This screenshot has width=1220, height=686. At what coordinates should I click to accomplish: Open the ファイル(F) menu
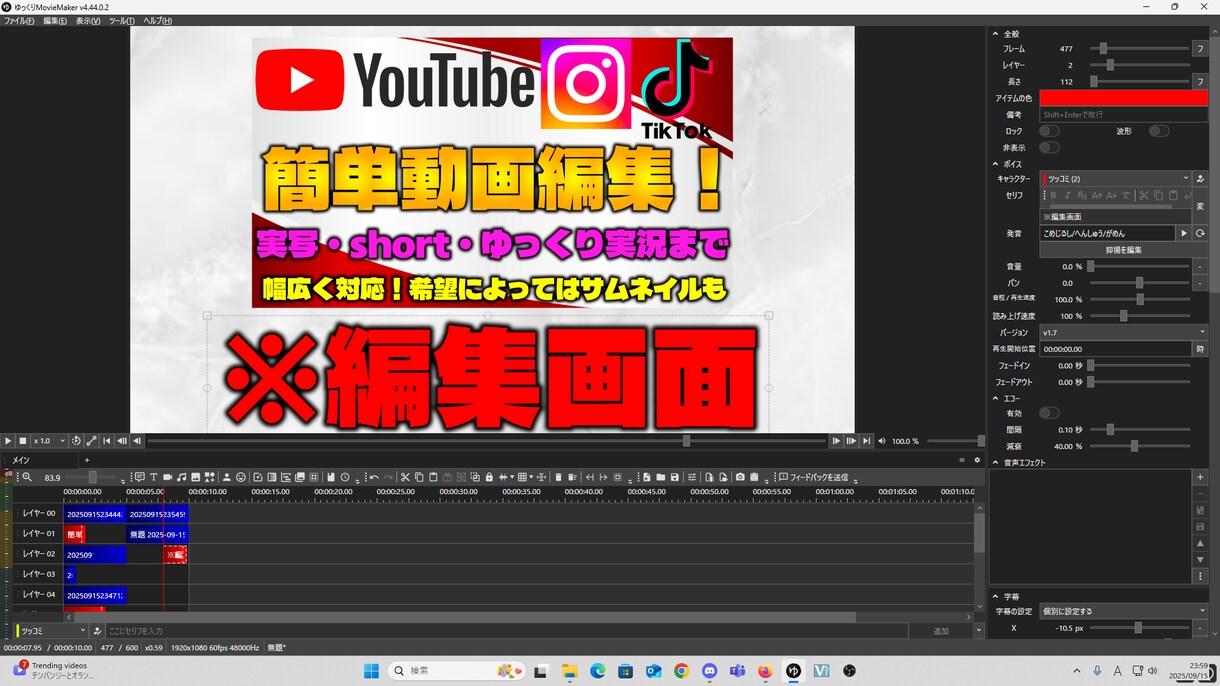click(x=19, y=20)
